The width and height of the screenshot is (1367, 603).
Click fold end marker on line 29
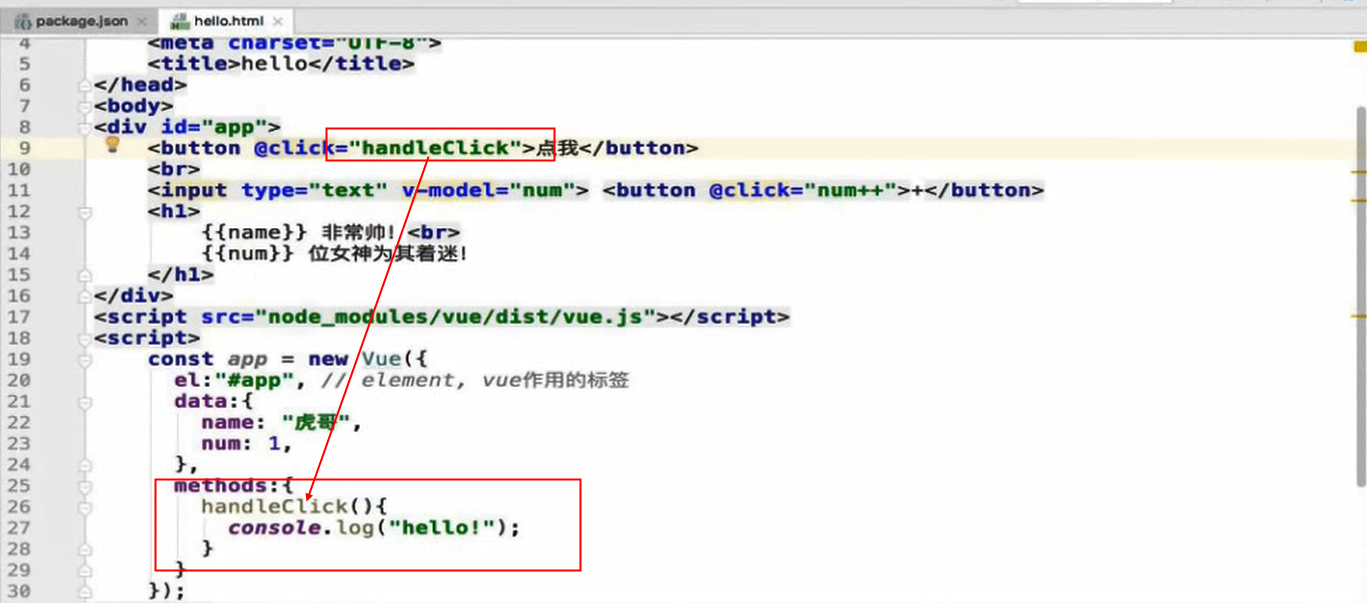(85, 570)
